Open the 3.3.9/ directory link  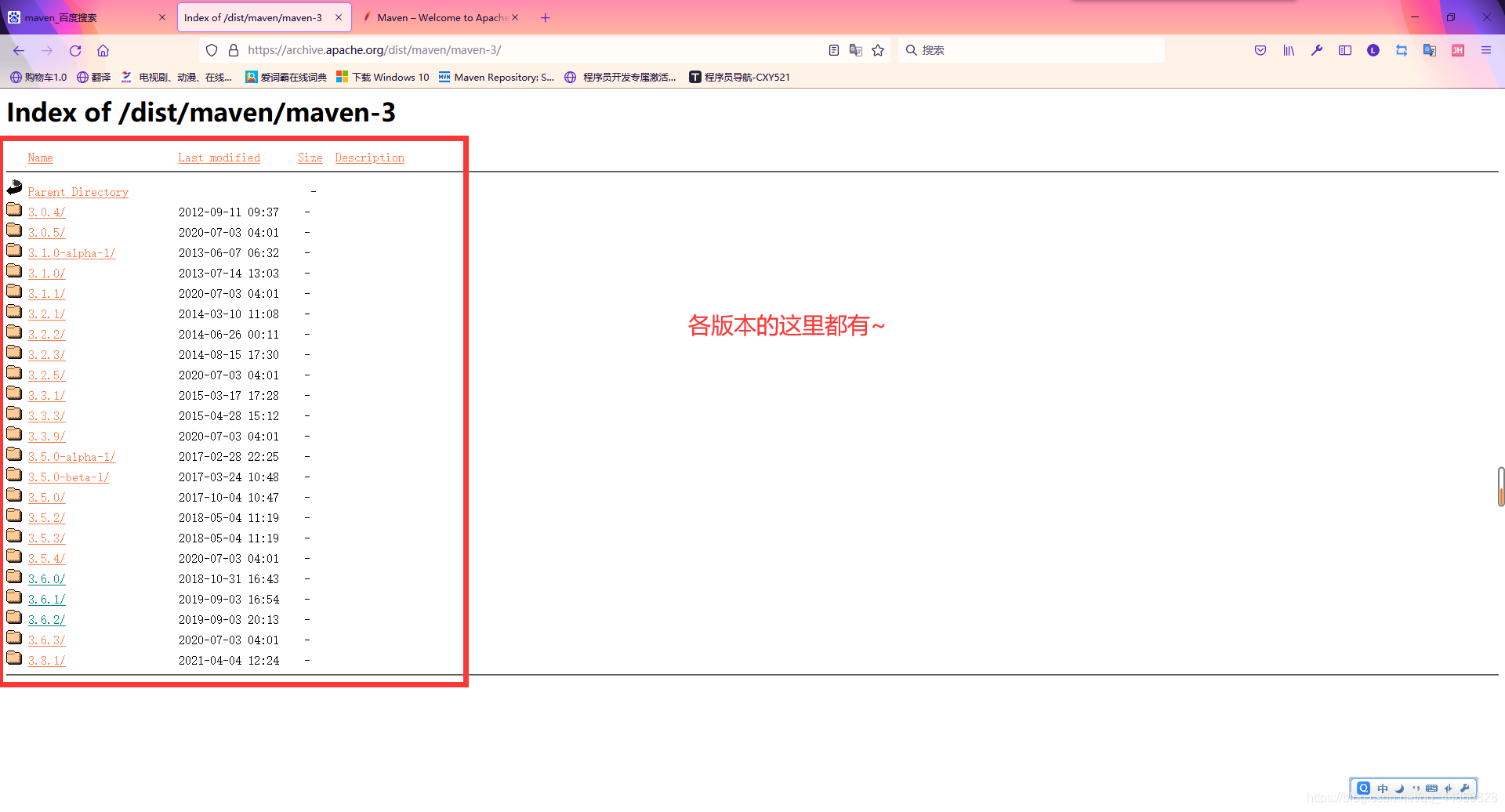coord(47,437)
